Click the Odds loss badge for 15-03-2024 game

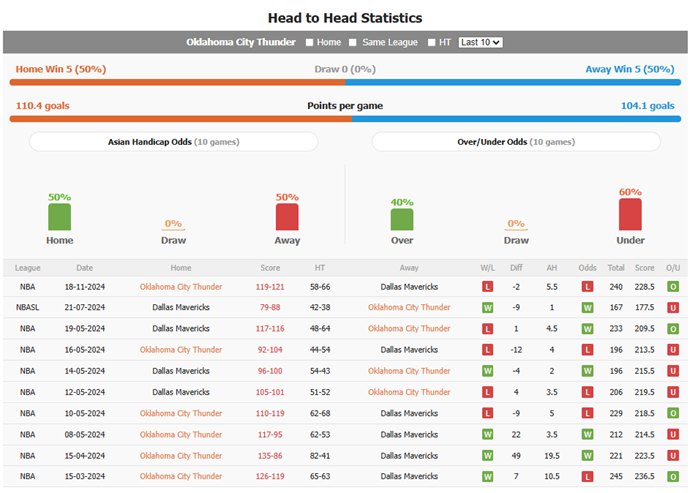[x=587, y=477]
